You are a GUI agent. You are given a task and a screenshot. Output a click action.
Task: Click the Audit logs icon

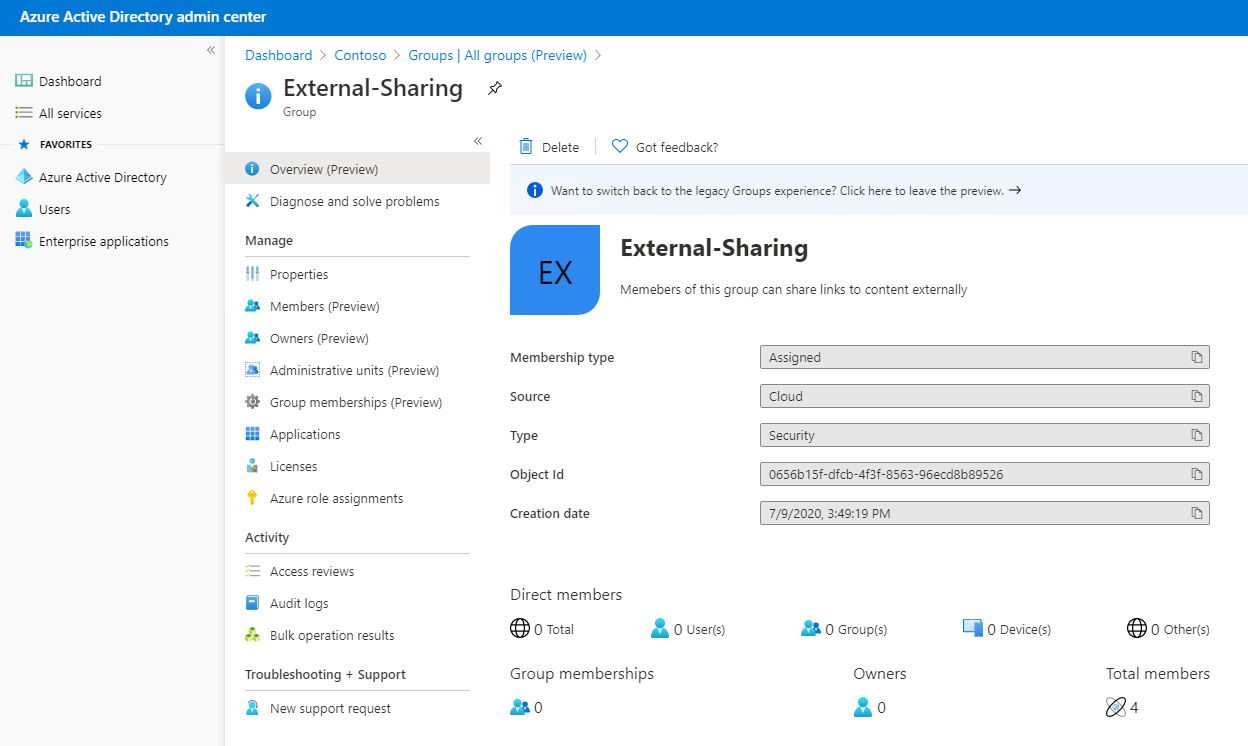pyautogui.click(x=252, y=603)
